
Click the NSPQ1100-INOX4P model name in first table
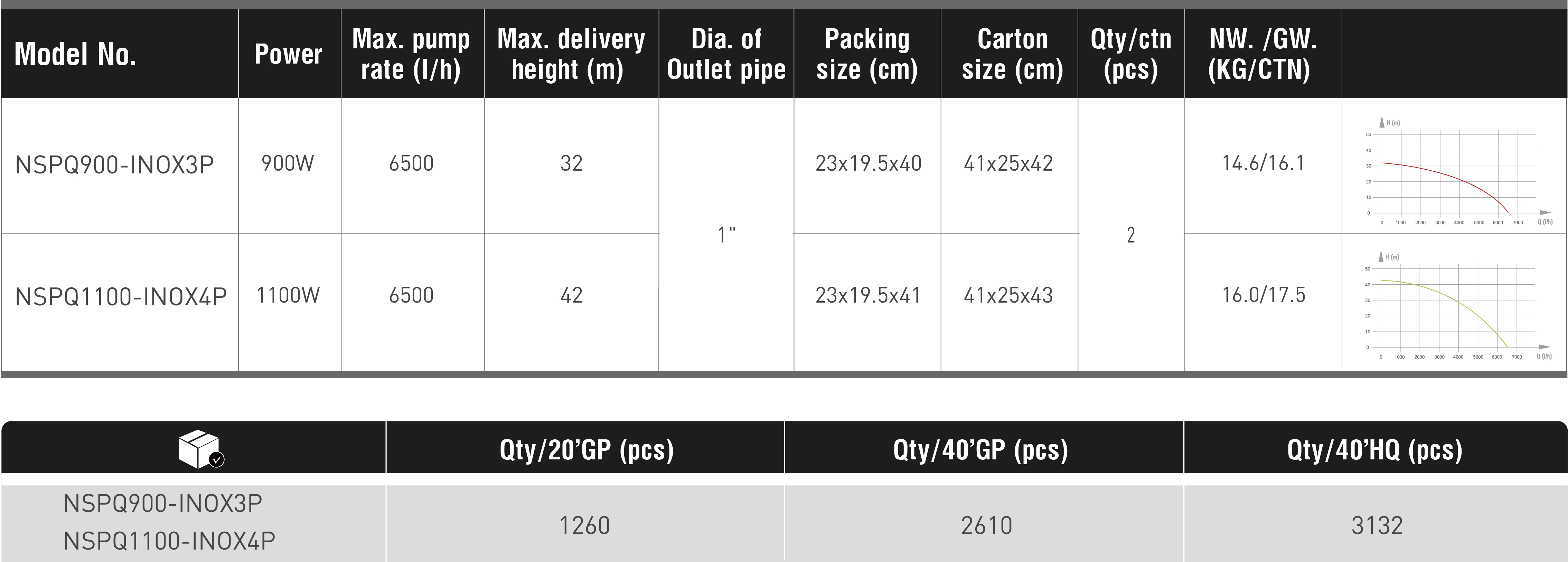pyautogui.click(x=121, y=297)
